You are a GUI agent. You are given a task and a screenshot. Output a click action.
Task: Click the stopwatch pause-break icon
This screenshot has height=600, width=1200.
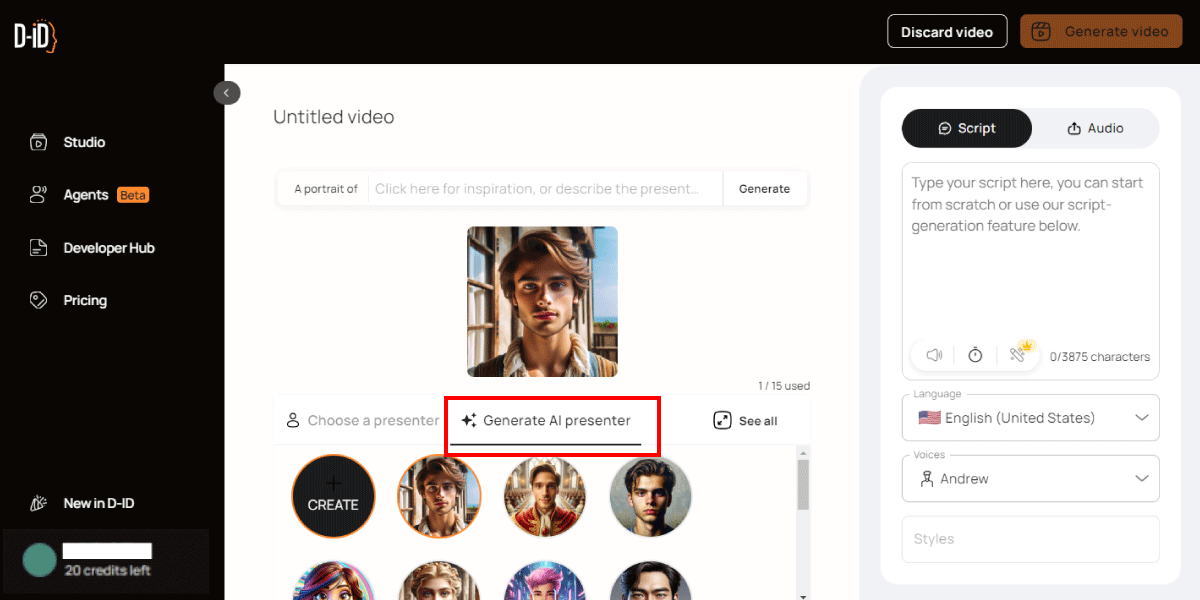[x=975, y=355]
